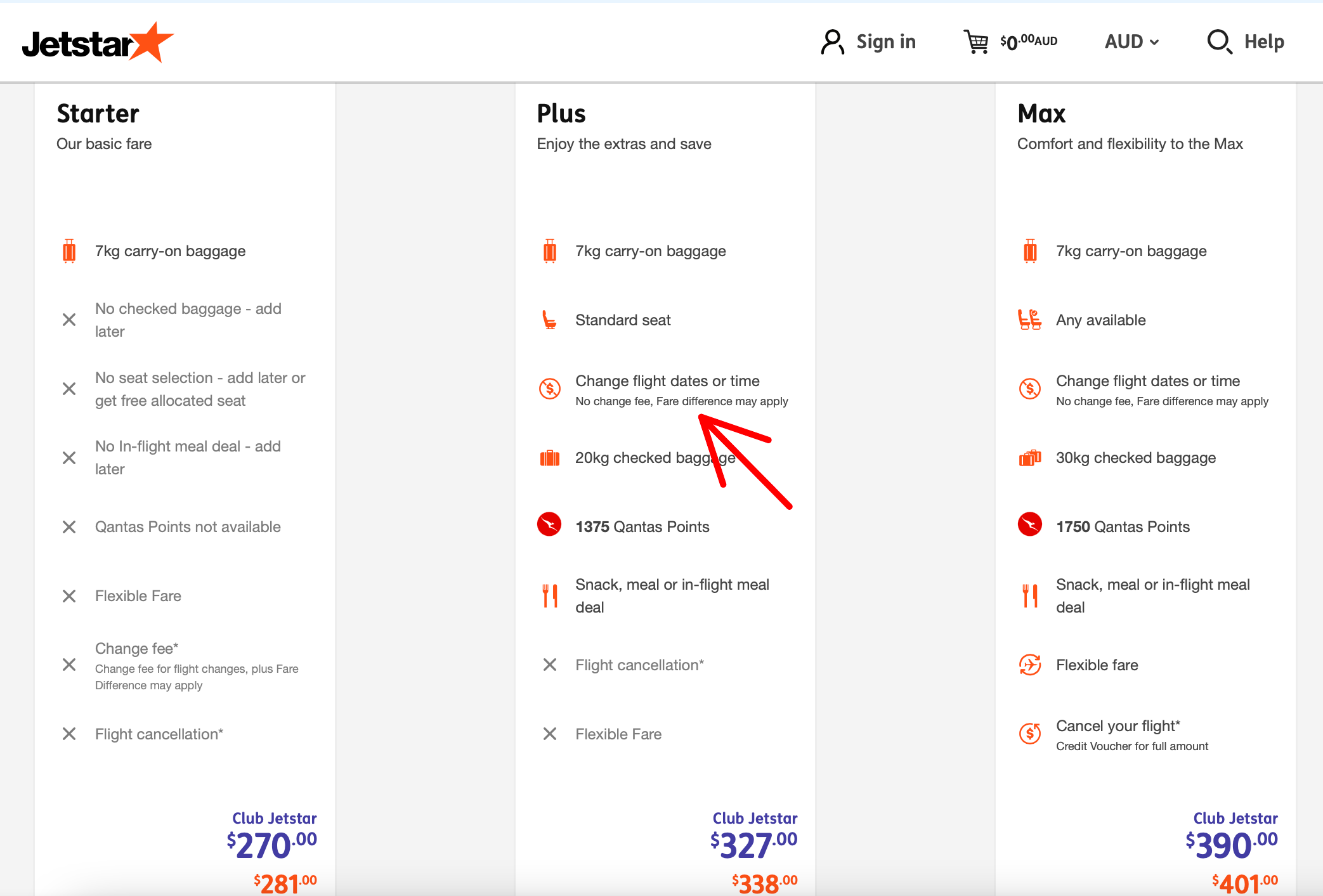The width and height of the screenshot is (1323, 896).
Task: Click the Standard seat icon
Action: point(549,320)
